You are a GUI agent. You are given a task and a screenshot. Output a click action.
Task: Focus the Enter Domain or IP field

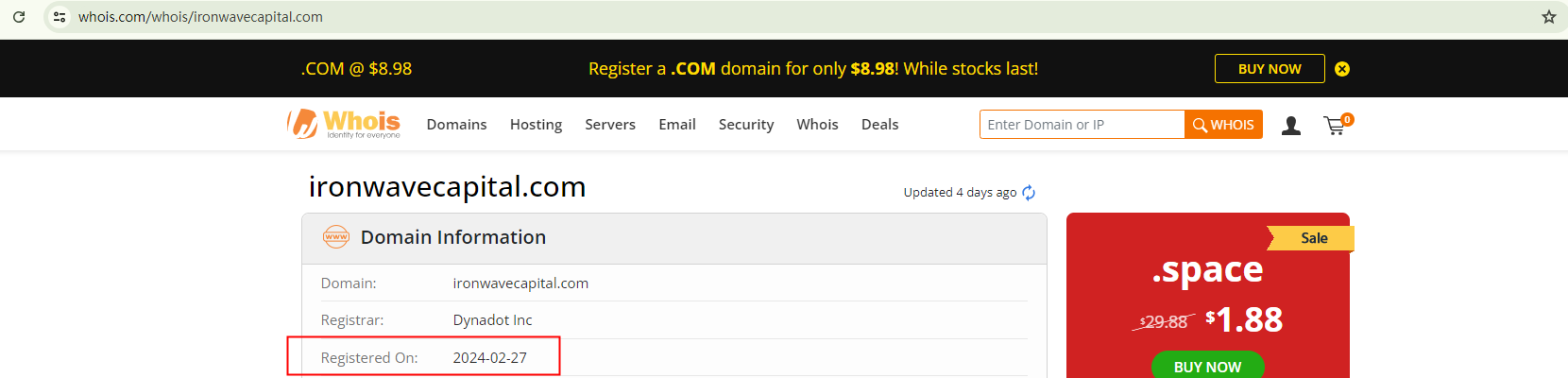pyautogui.click(x=1082, y=125)
